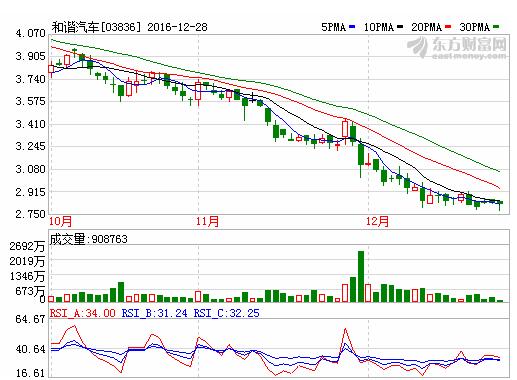Click the eastmoney watermark logo

click(457, 47)
